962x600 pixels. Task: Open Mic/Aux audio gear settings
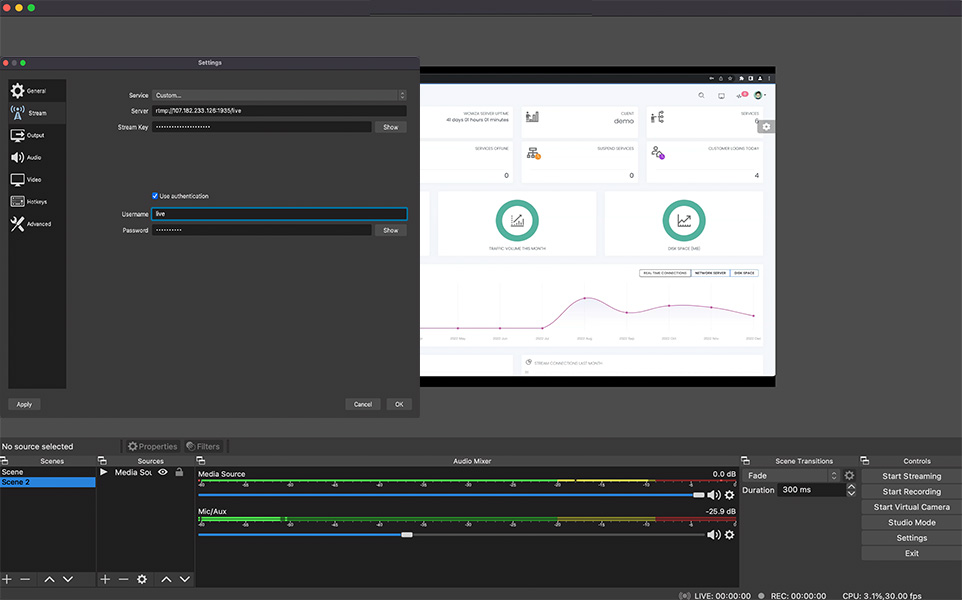point(729,535)
